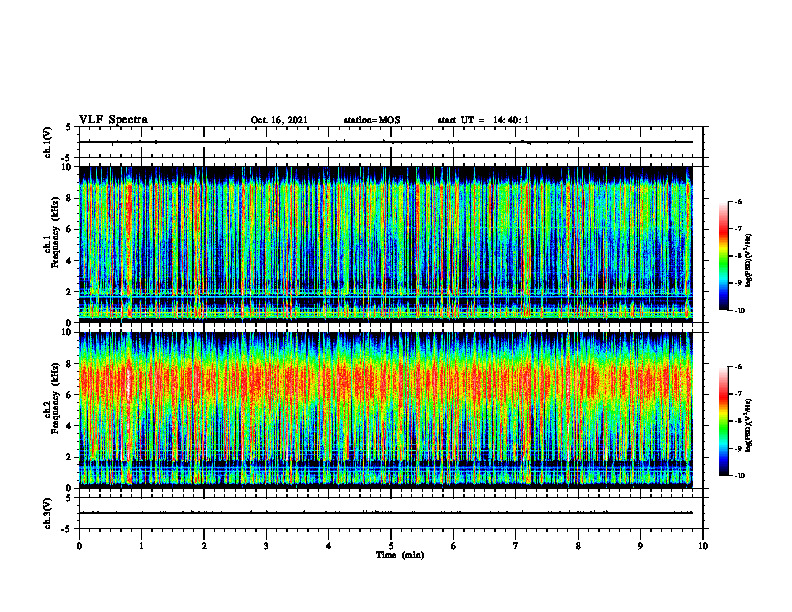The height and width of the screenshot is (612, 792).
Task: Click the "VLF Spectra" plot title
Action: click(x=113, y=120)
